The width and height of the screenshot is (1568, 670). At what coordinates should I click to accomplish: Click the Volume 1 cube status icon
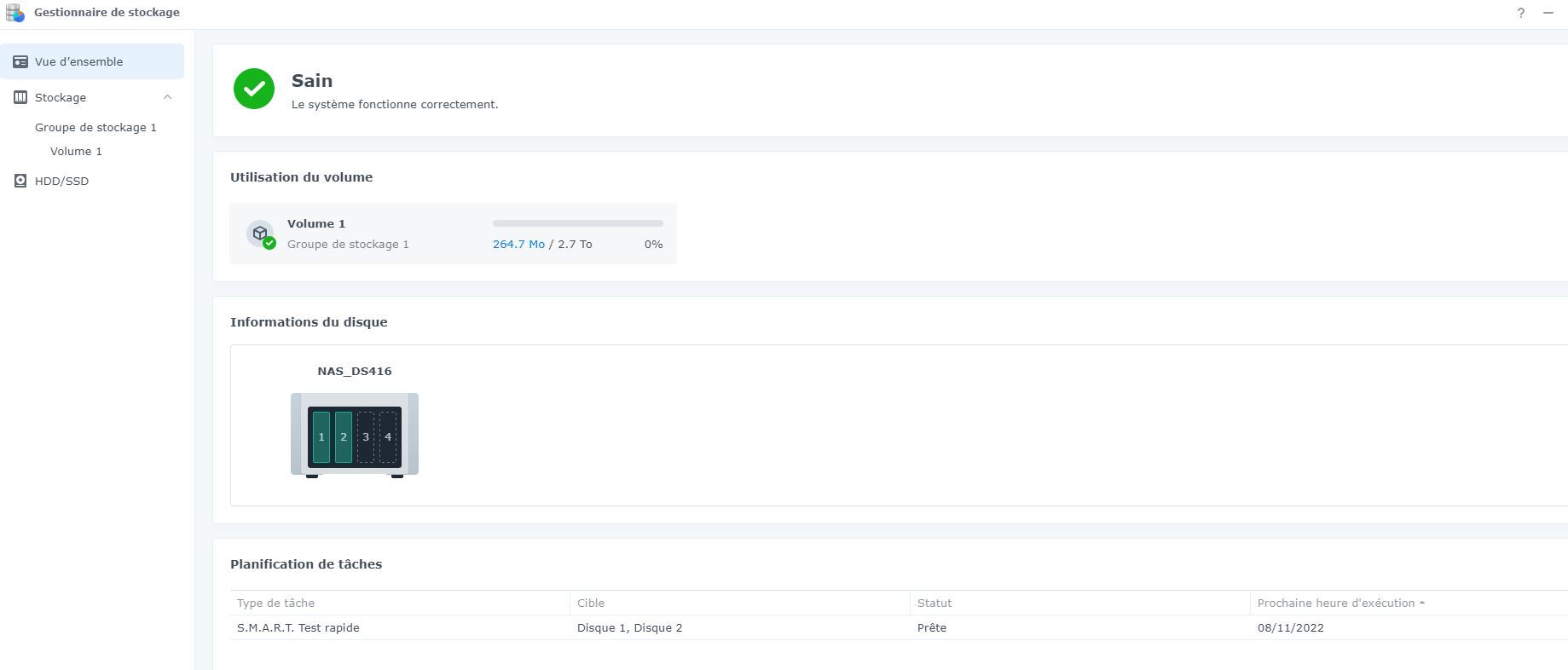click(261, 234)
